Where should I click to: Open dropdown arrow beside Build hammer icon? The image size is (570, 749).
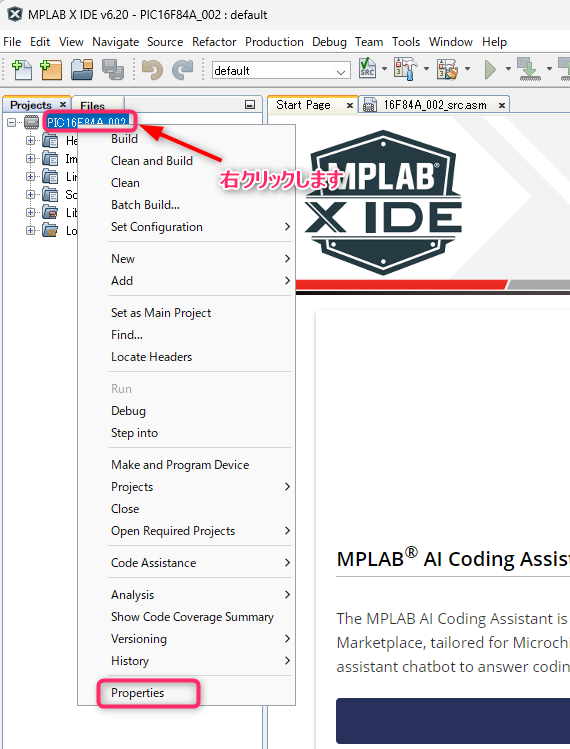coord(426,69)
